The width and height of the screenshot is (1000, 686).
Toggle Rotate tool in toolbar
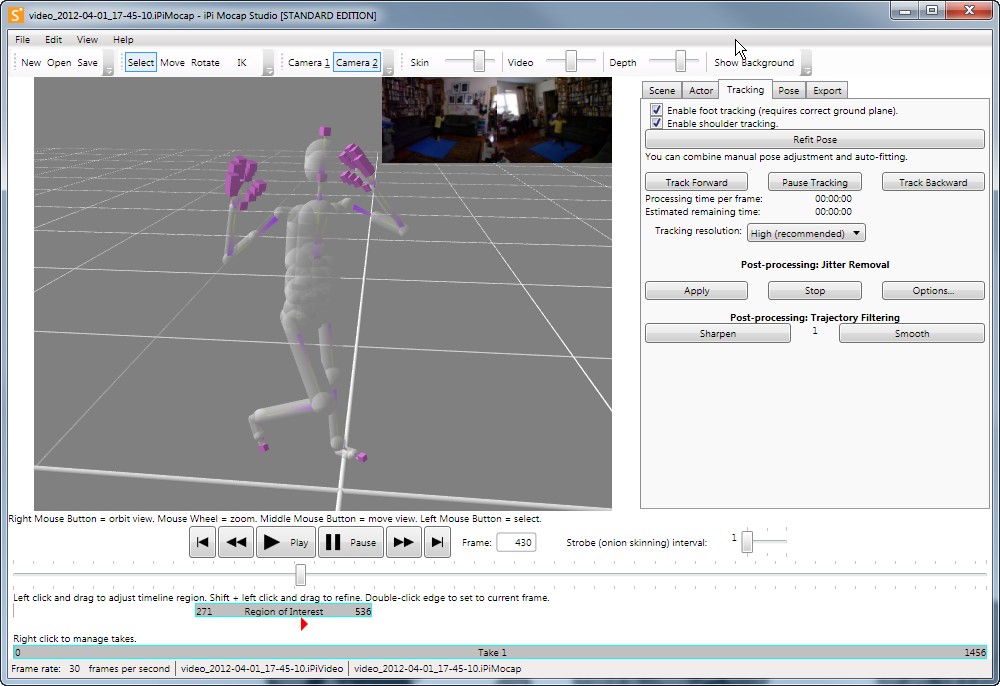pos(205,62)
